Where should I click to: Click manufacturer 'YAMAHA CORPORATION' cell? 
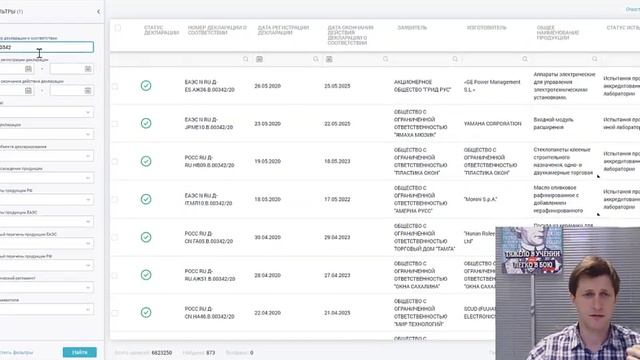click(x=492, y=124)
